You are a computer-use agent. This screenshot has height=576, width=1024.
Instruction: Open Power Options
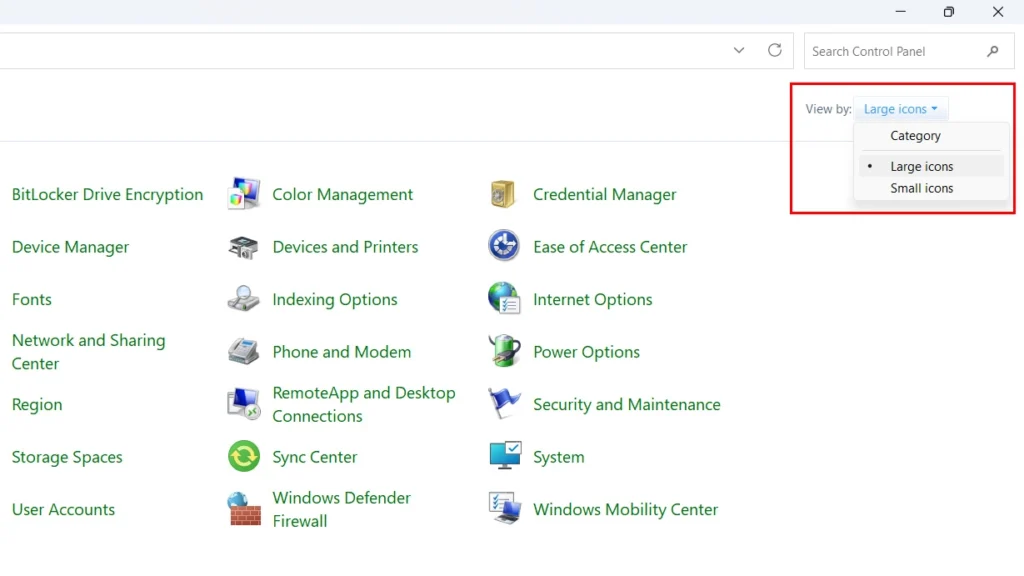pos(587,352)
